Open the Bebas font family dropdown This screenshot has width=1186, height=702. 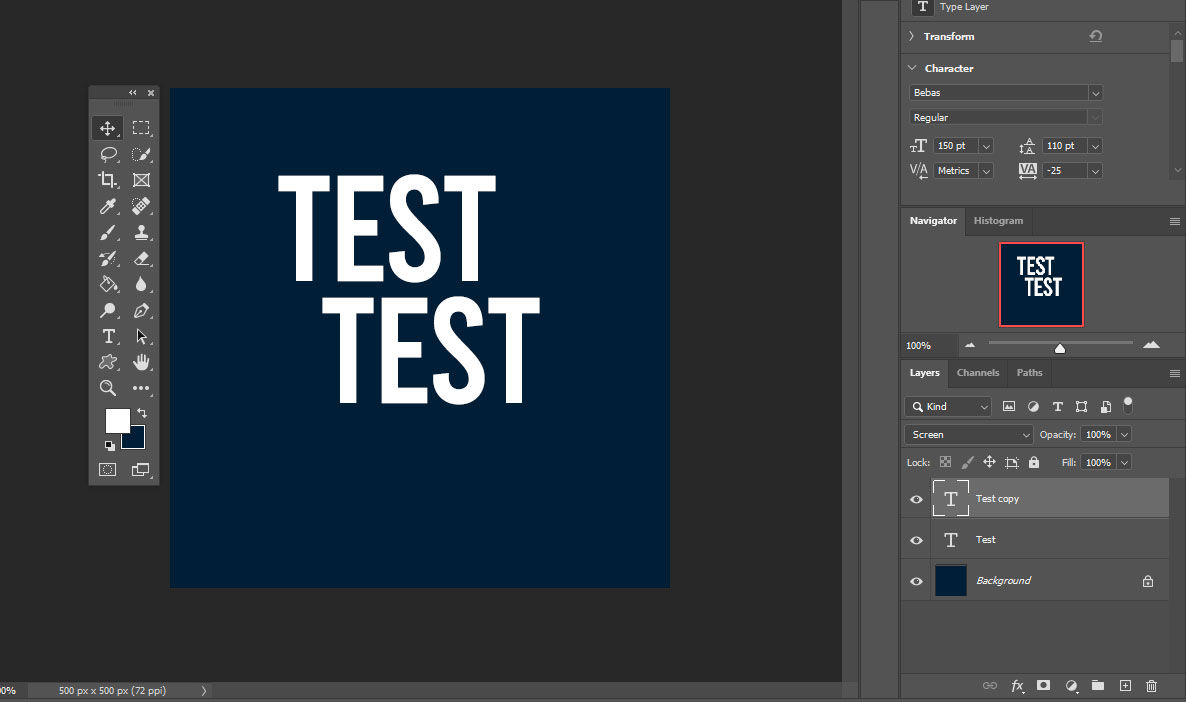[1094, 93]
